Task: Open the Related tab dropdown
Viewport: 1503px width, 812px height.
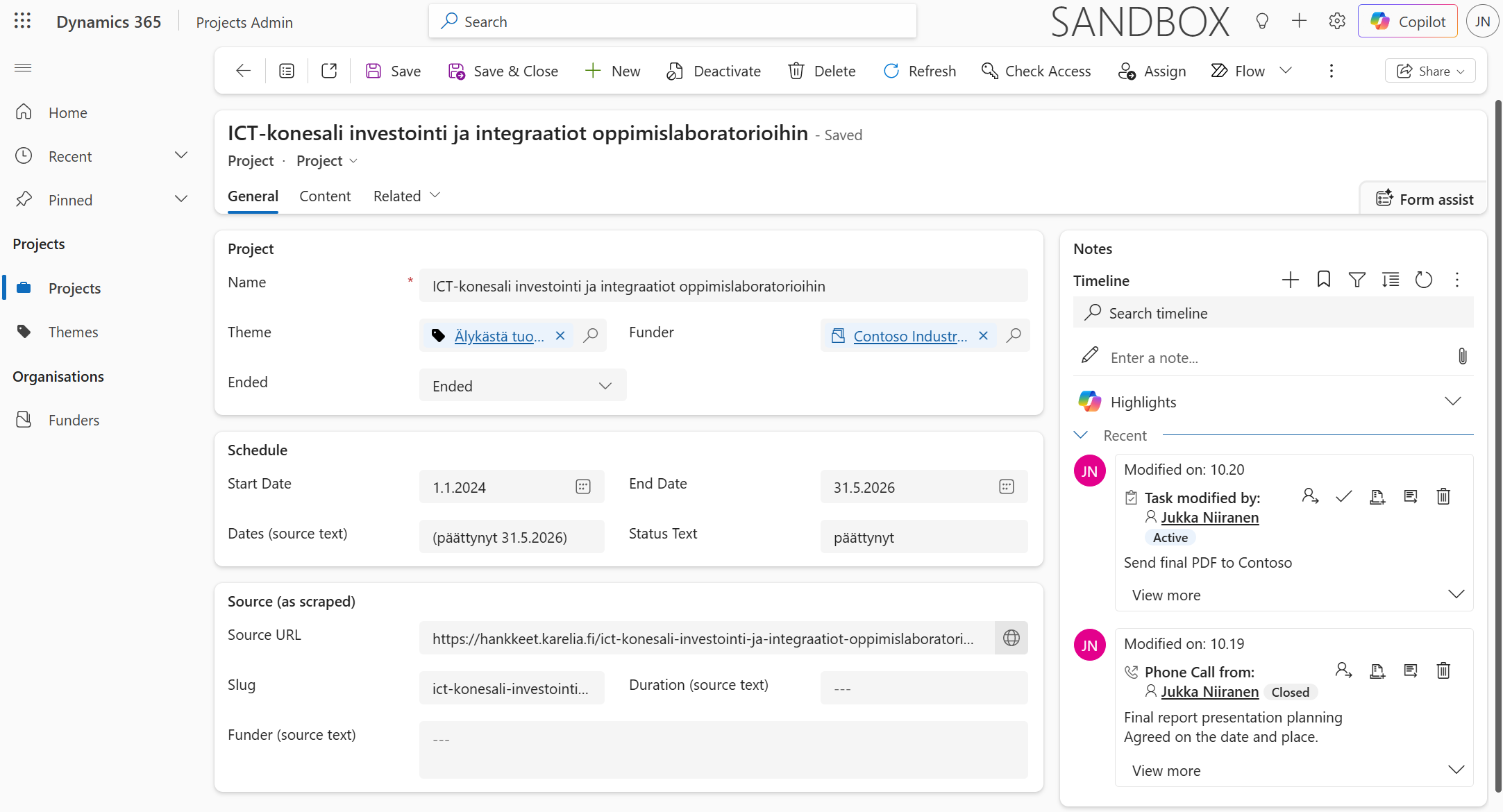Action: [x=407, y=196]
